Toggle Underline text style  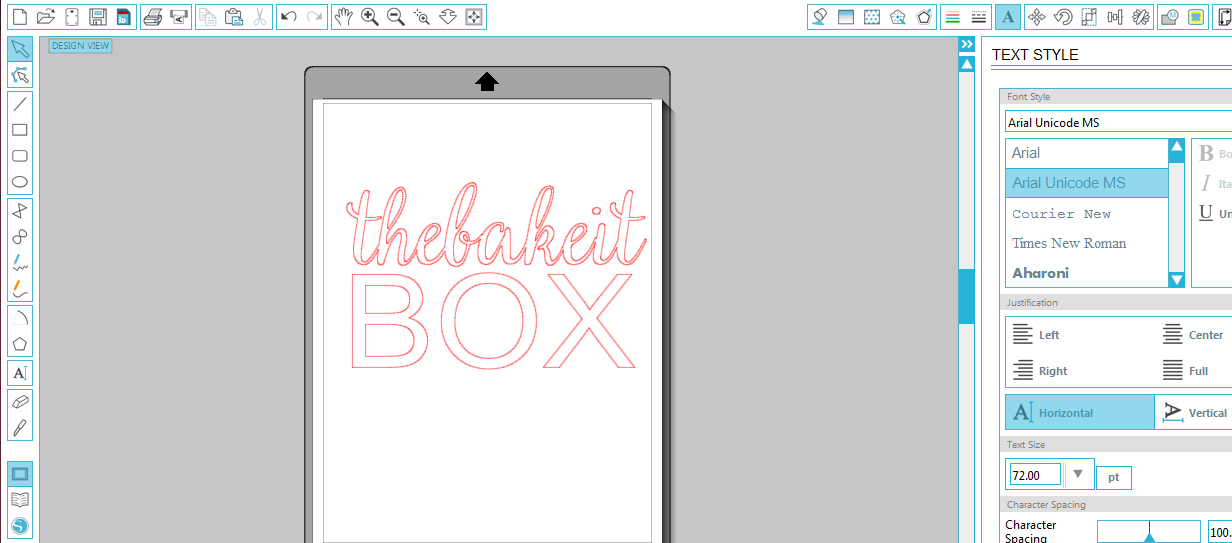coord(1207,213)
